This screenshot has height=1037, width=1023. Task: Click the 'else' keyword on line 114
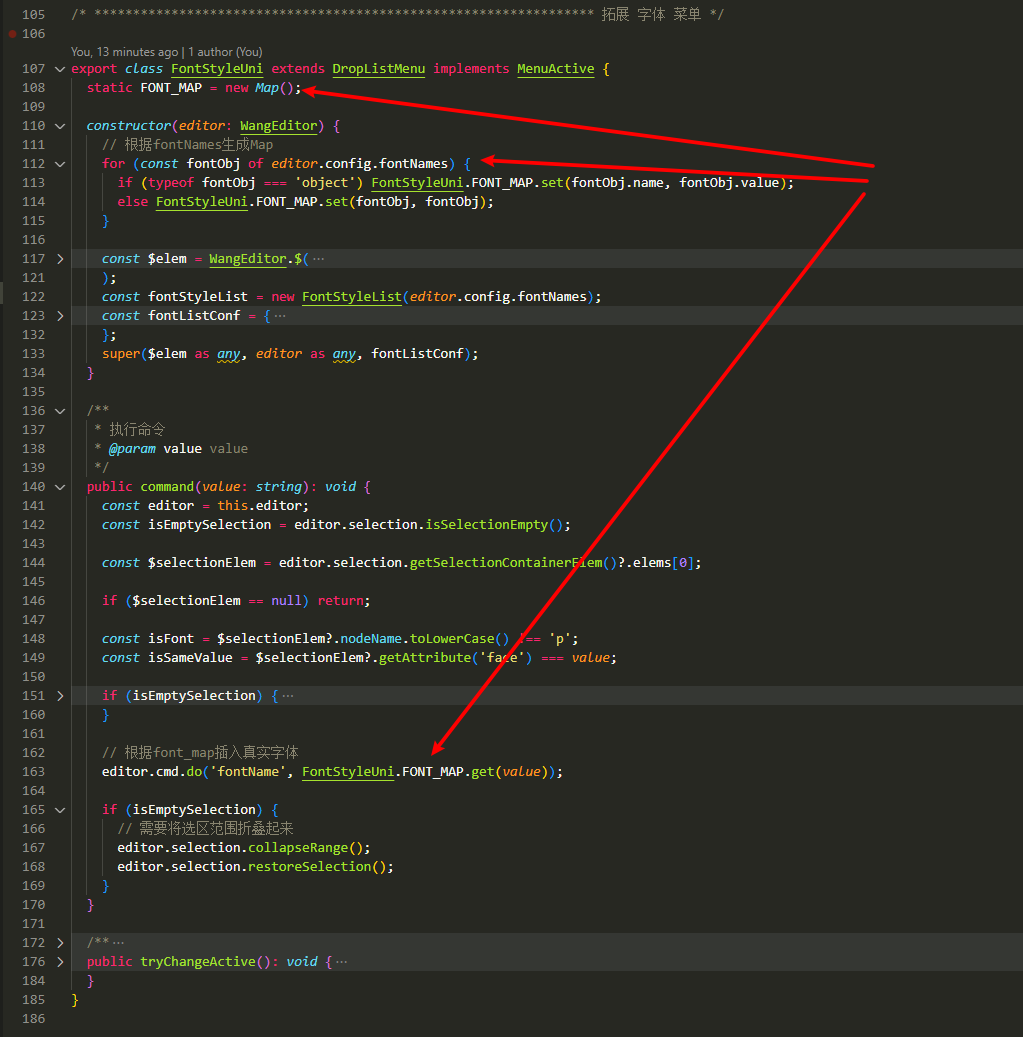click(132, 202)
